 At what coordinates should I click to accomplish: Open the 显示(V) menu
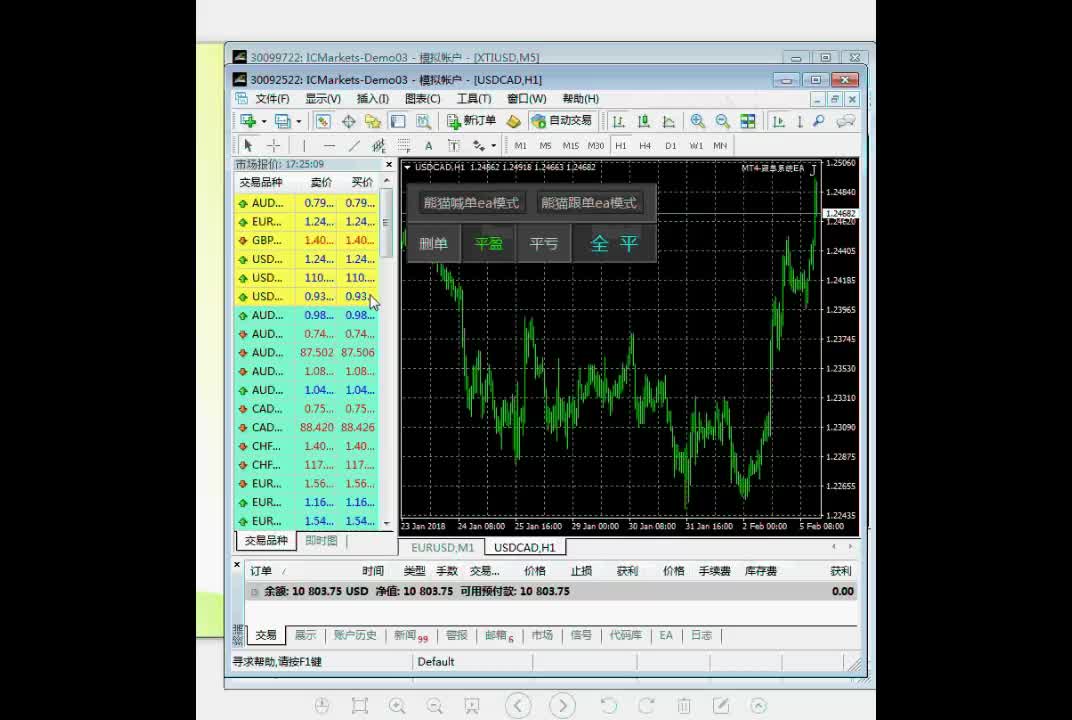(x=323, y=98)
